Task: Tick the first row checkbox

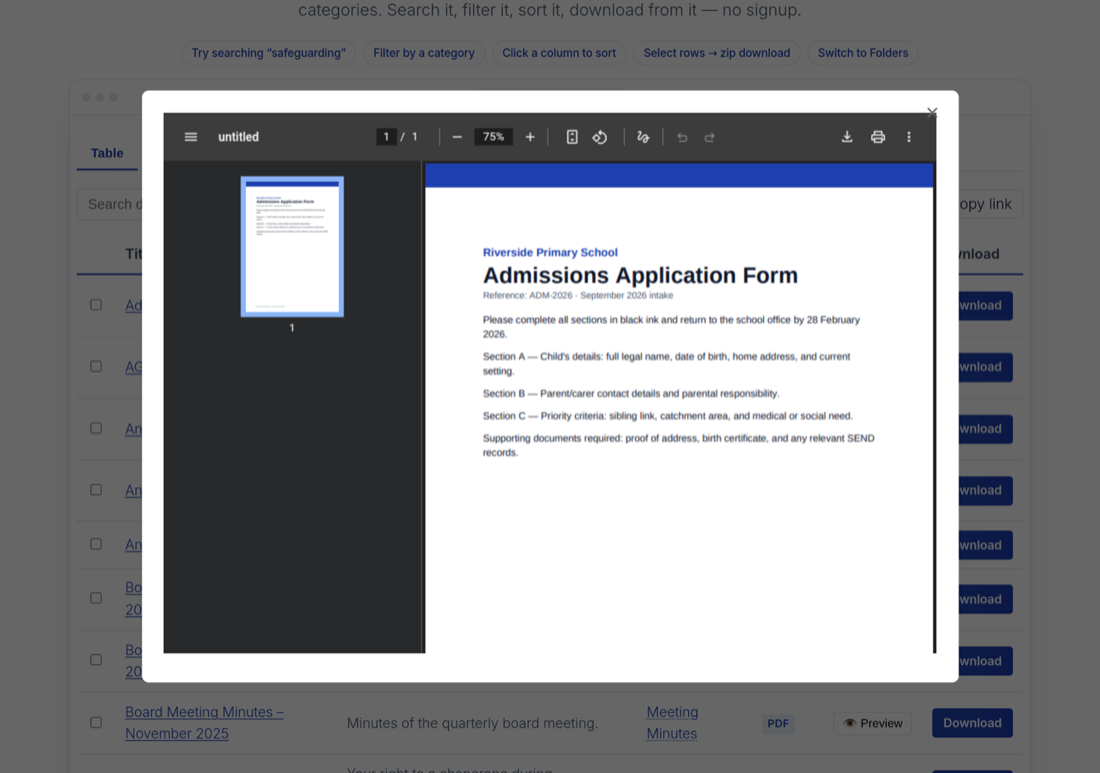Action: tap(96, 305)
